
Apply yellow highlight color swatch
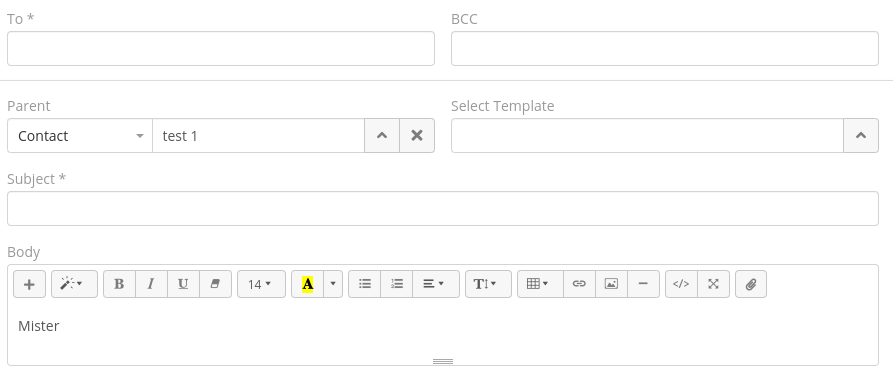click(x=308, y=284)
